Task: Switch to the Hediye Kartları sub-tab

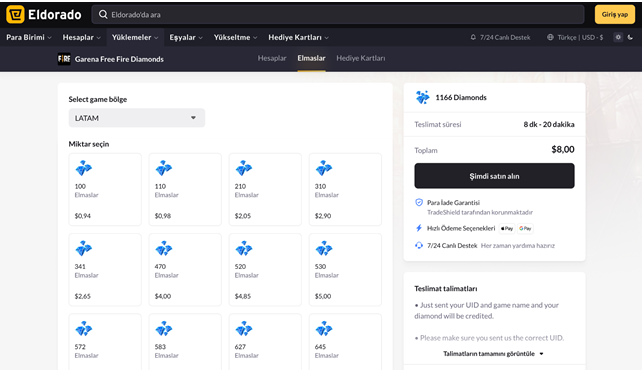Action: click(360, 58)
